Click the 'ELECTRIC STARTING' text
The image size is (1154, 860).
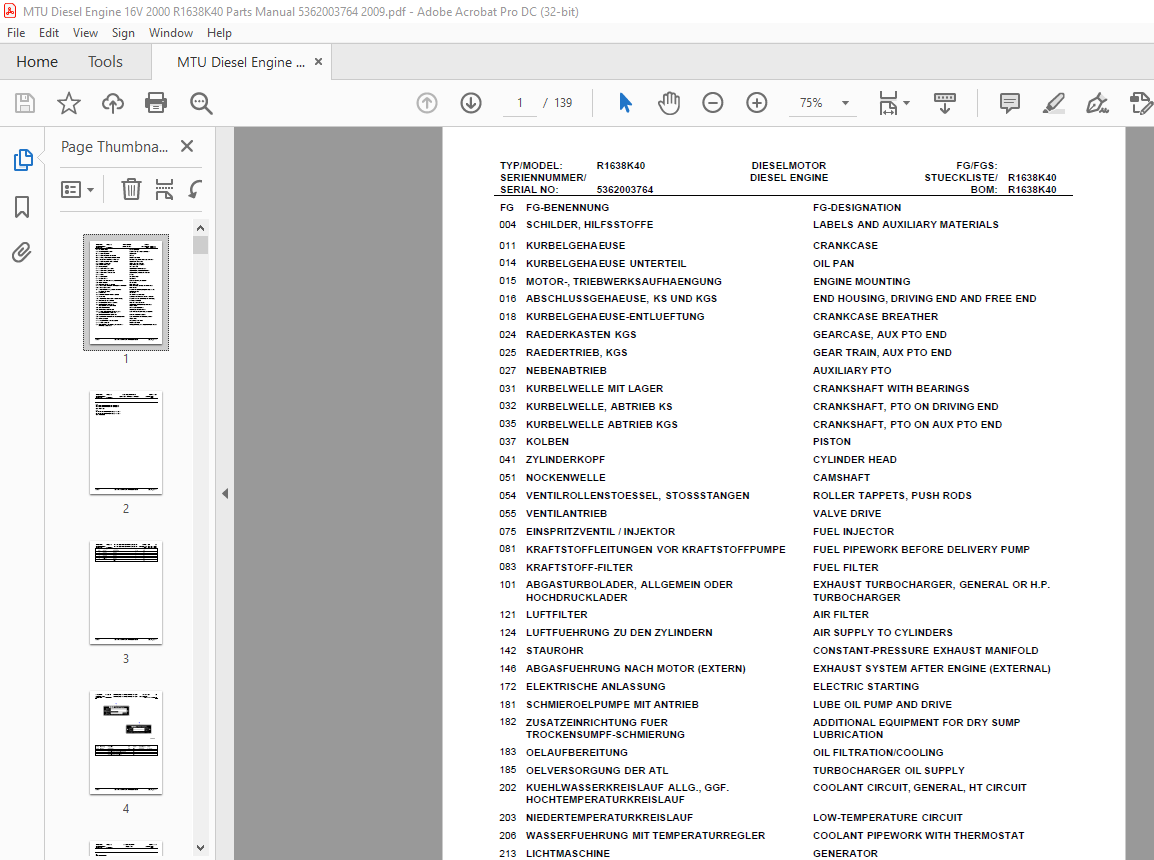tap(866, 686)
